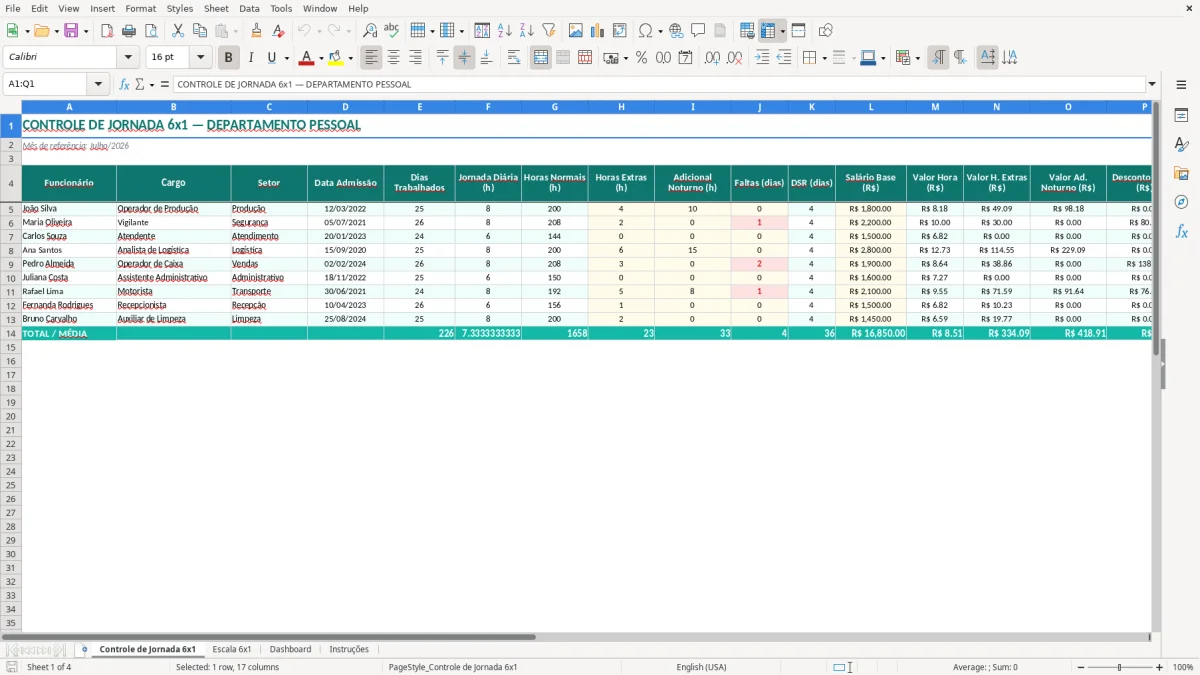The height and width of the screenshot is (675, 1200).
Task: Apply the red font color swatch
Action: pos(307,58)
